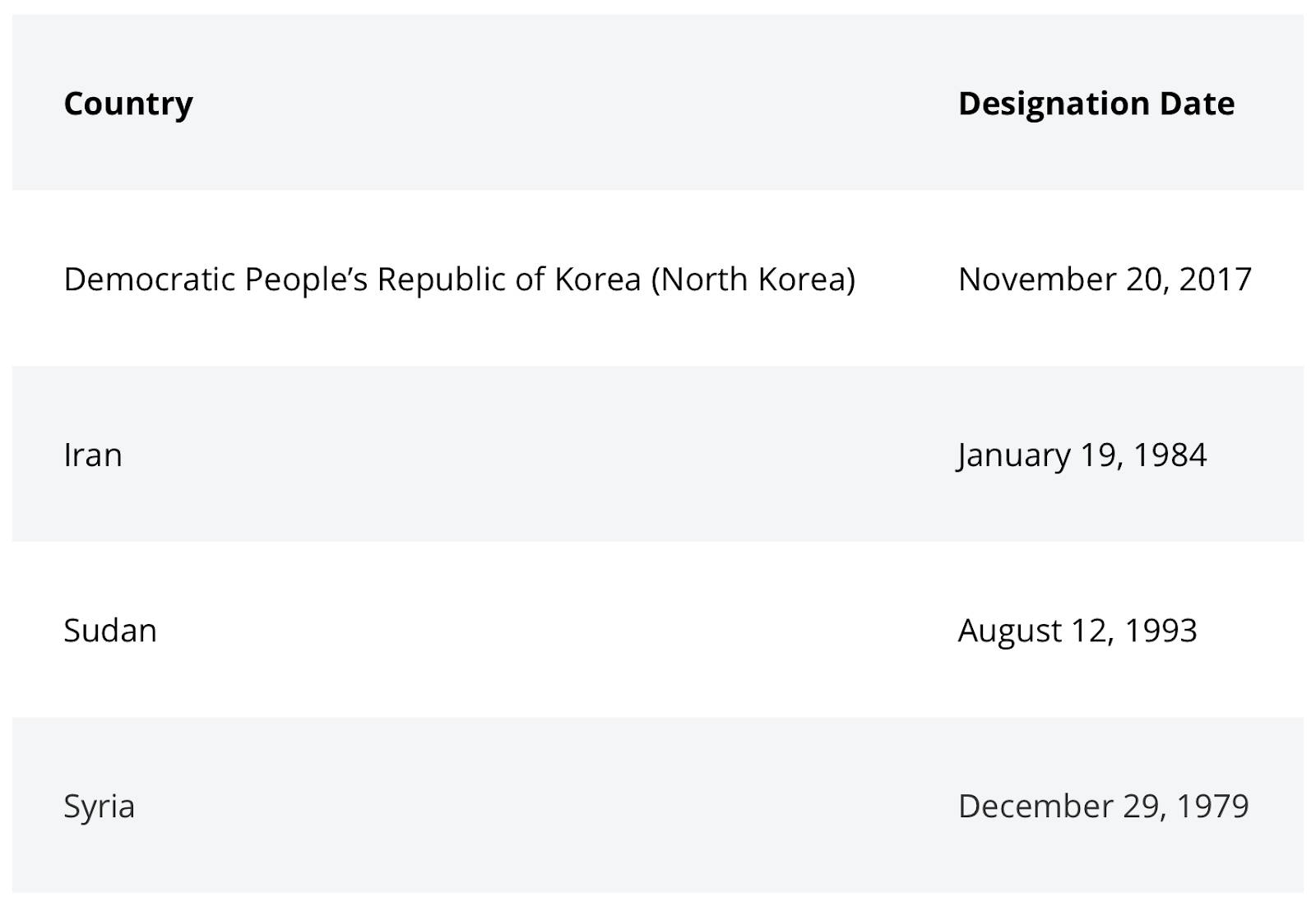The image size is (1316, 906).
Task: Click the August 12, 1993 date
Action: [x=1077, y=631]
